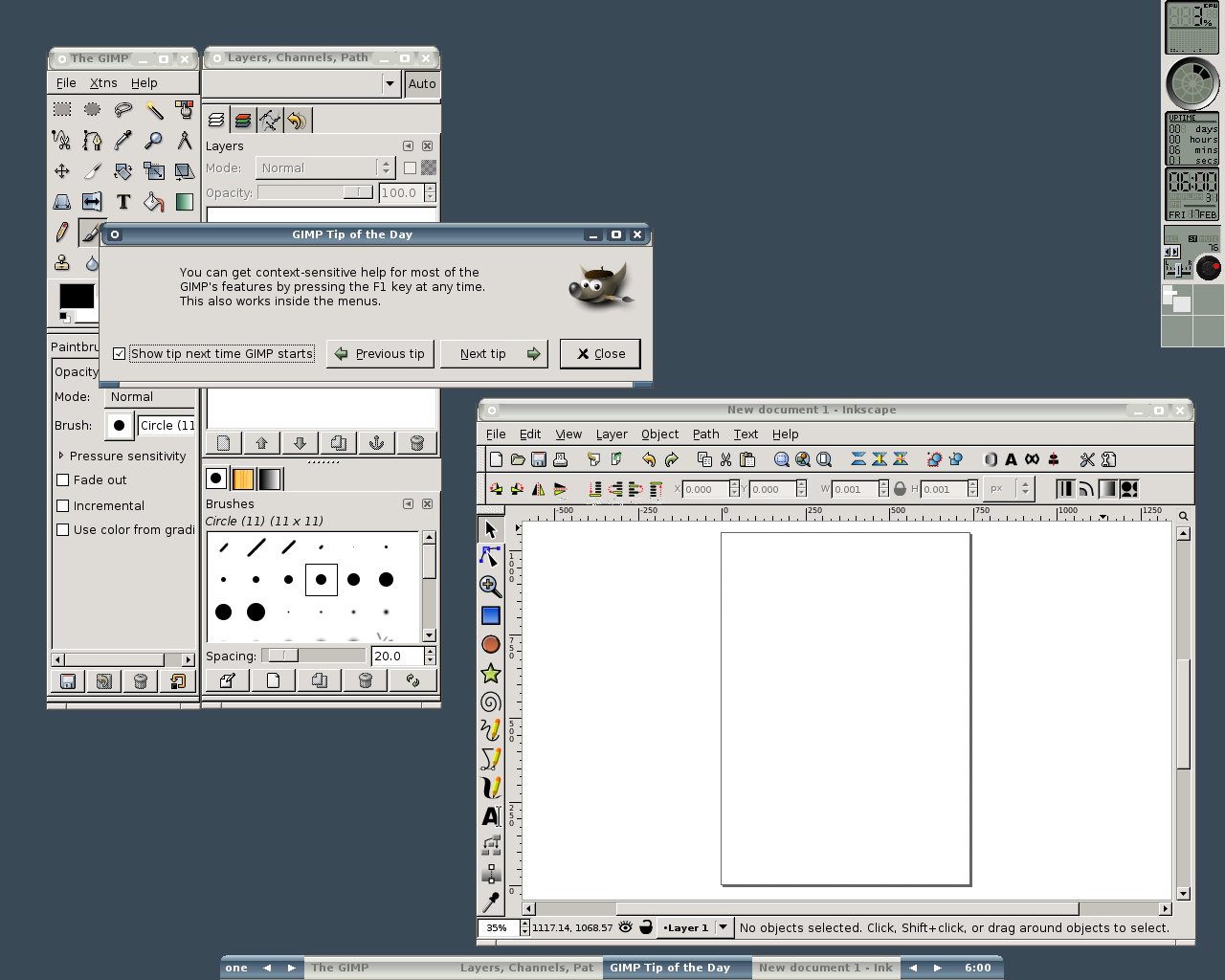Open the image selector dropdown in Layers dialog
The image size is (1225, 980).
click(390, 83)
